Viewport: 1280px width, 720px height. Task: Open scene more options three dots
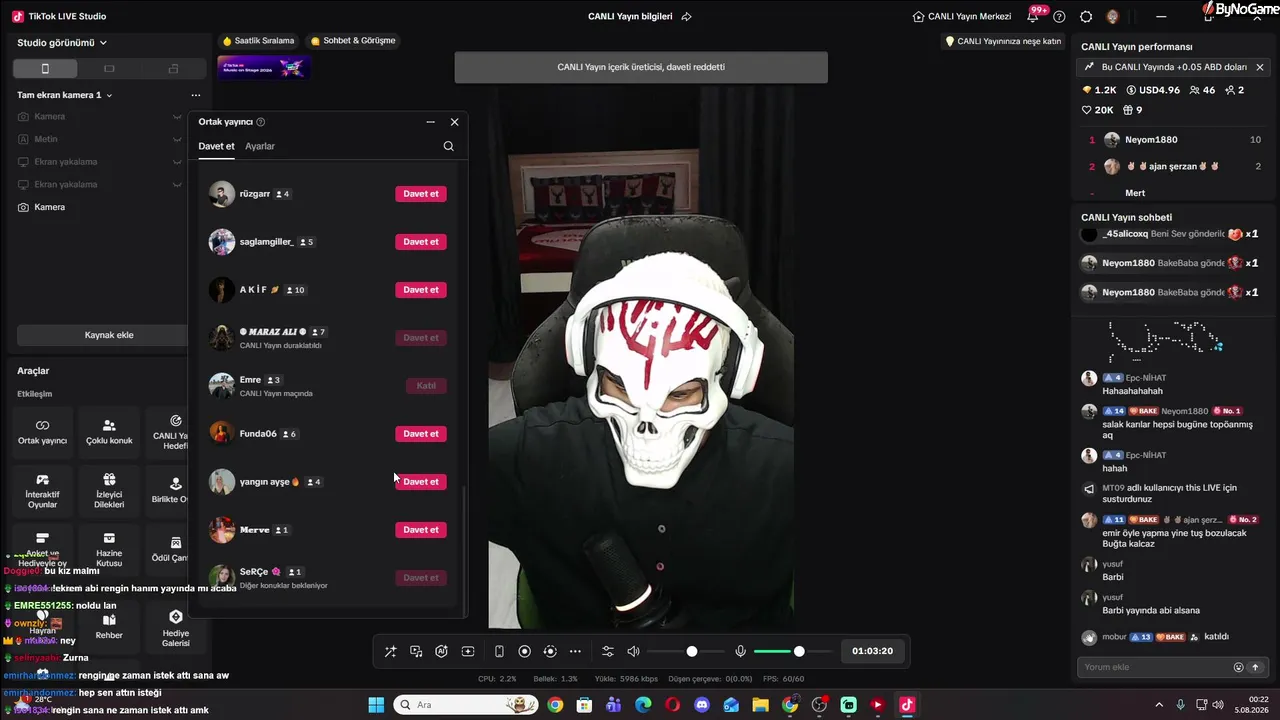point(196,95)
